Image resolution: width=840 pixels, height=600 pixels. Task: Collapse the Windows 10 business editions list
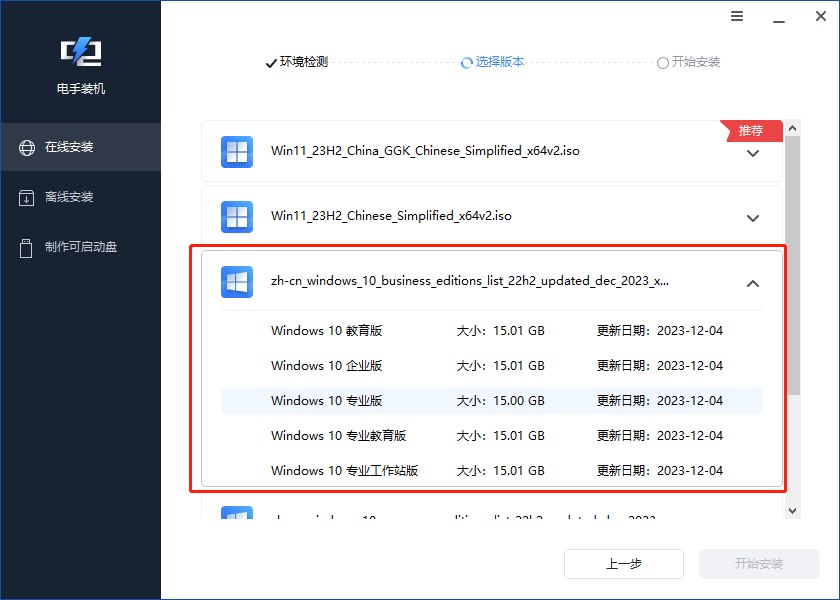753,283
